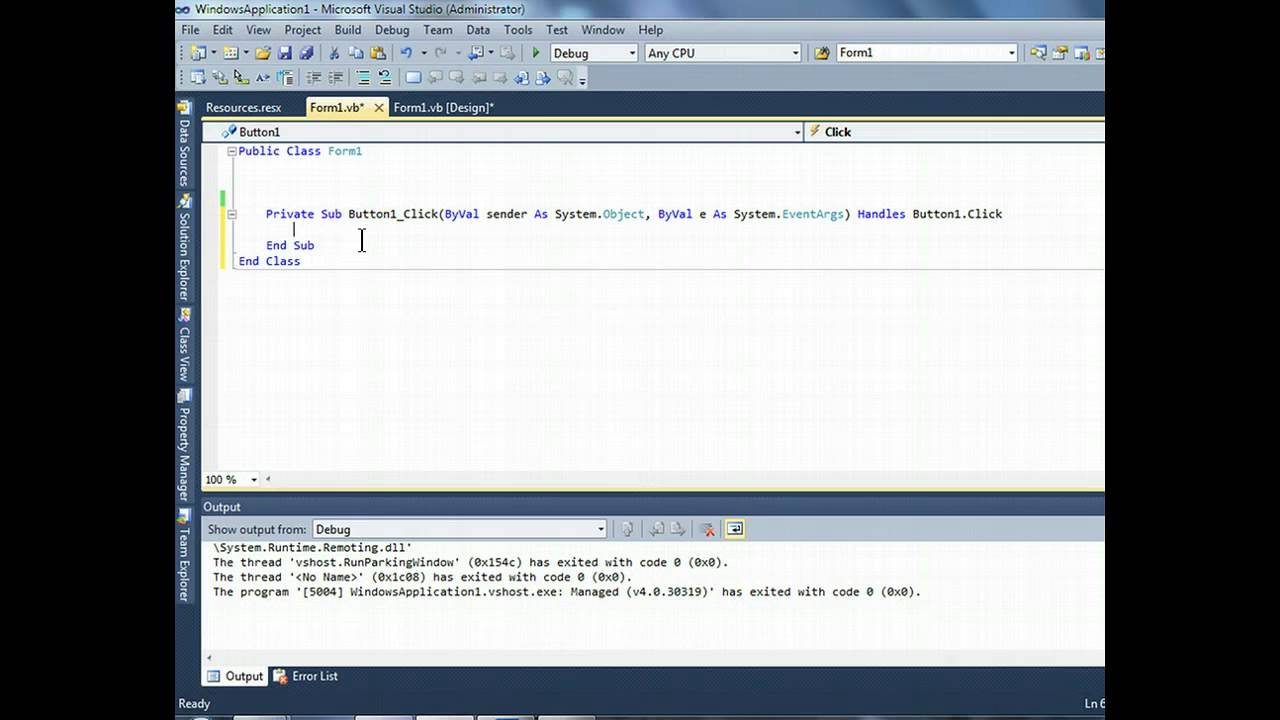Click the Display Quick Info icon
The image size is (1280, 720).
click(x=241, y=77)
